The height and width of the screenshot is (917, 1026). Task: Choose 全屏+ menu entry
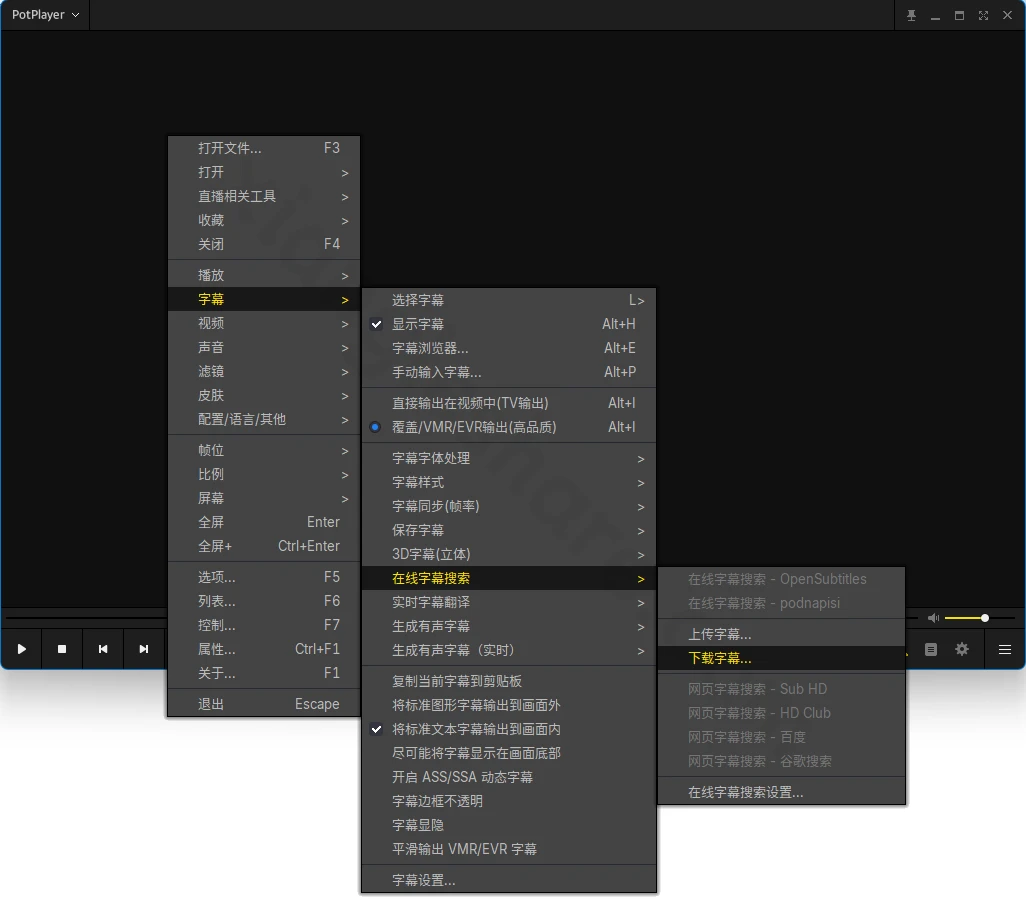[x=264, y=546]
